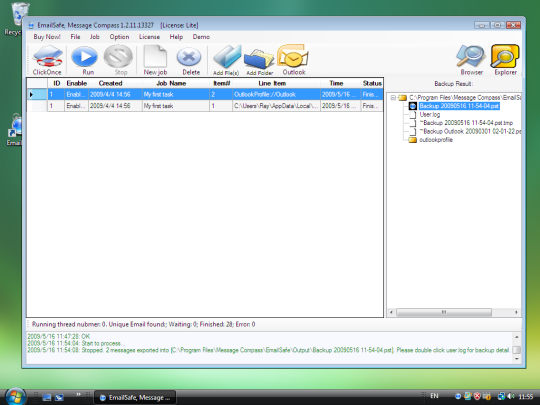Select ~Backup 20090516 11-54-04.pst.tmp tree item
Image resolution: width=540 pixels, height=405 pixels.
coord(466,123)
